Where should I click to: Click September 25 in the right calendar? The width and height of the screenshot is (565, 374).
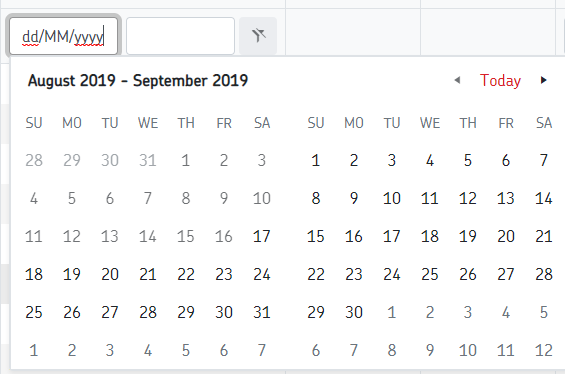click(x=430, y=274)
